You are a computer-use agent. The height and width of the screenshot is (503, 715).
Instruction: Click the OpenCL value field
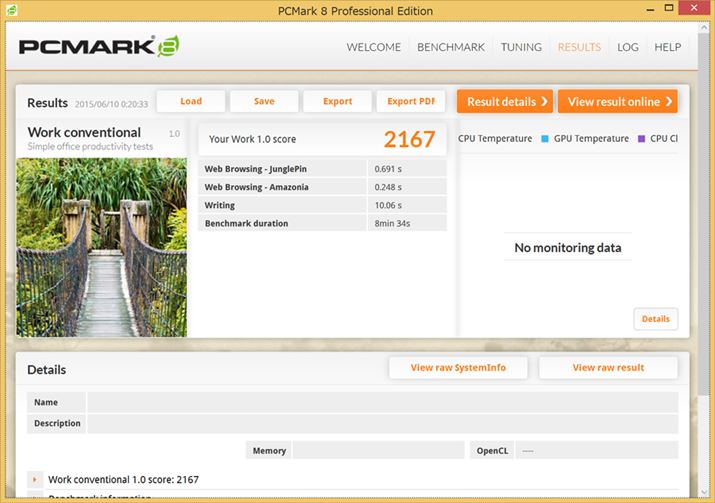pyautogui.click(x=597, y=450)
